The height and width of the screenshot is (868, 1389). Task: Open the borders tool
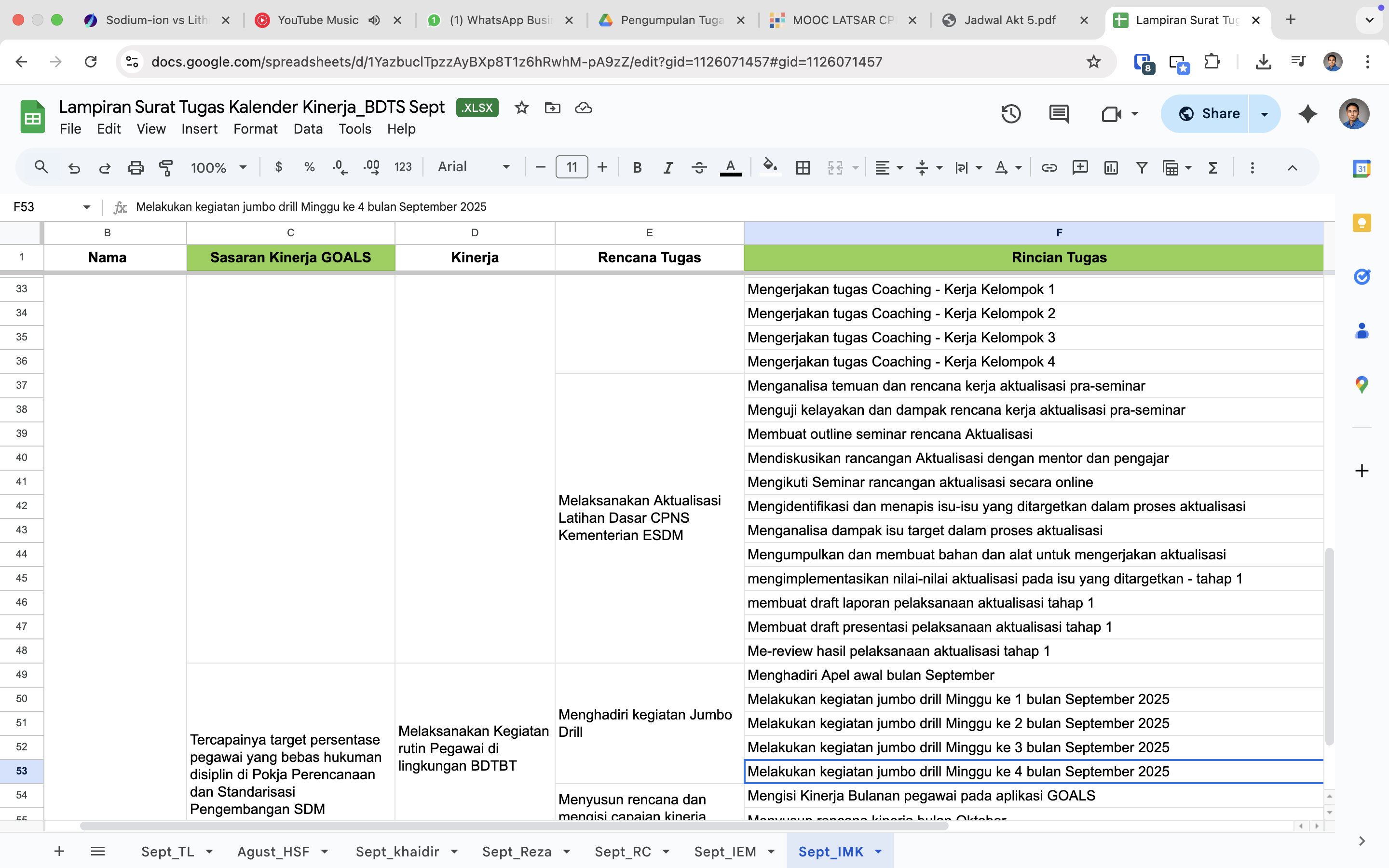pos(803,168)
